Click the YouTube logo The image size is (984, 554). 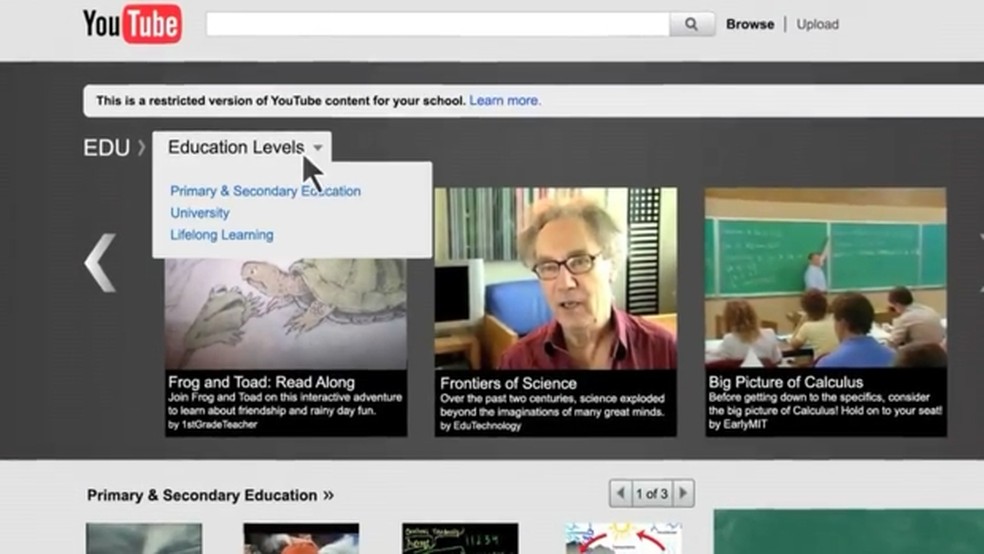(x=132, y=24)
